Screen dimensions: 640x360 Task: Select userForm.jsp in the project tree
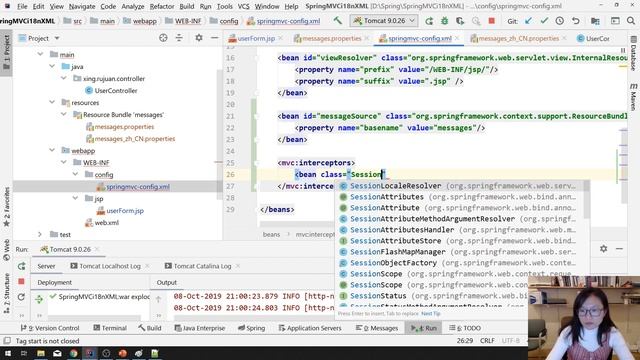click(x=125, y=211)
